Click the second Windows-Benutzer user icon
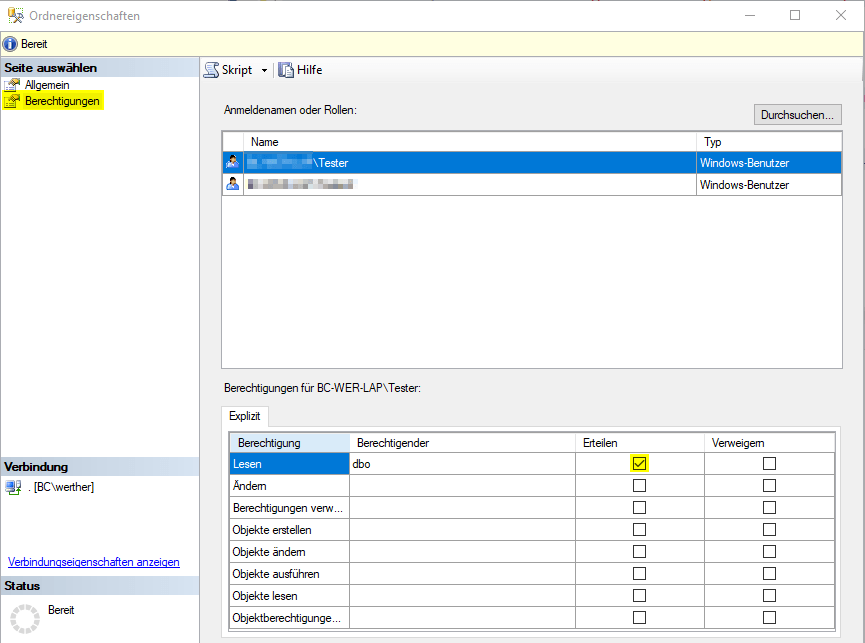This screenshot has height=643, width=865. [x=233, y=184]
